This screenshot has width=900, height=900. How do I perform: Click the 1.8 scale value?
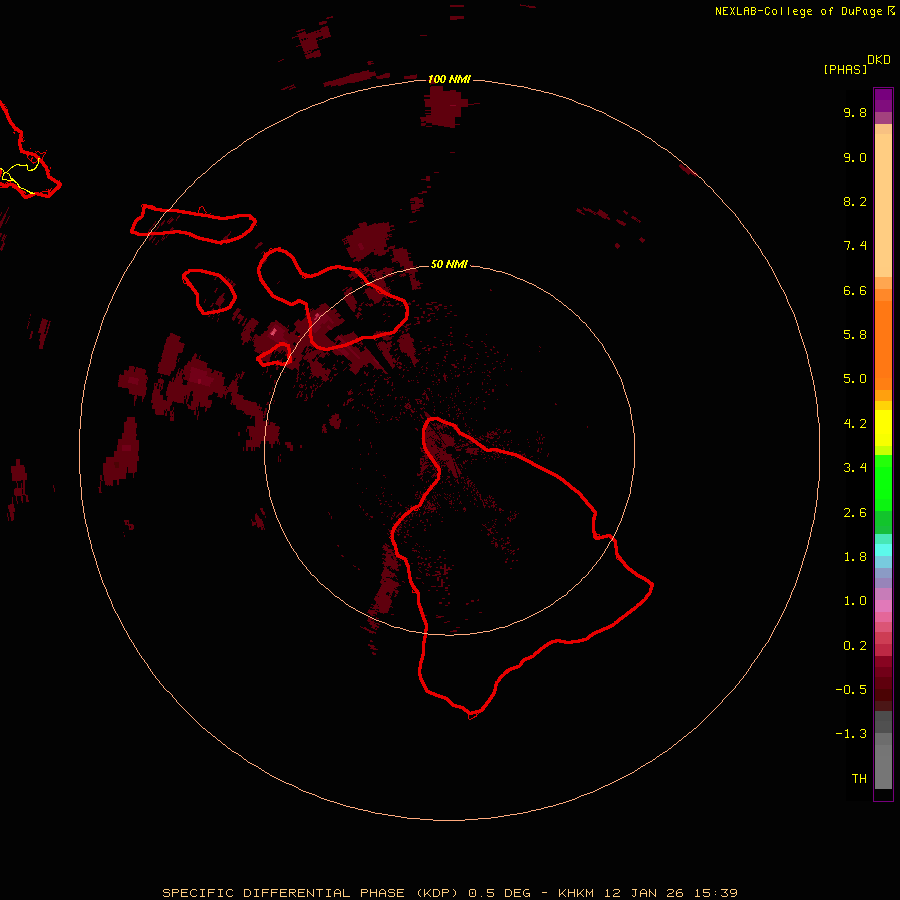coord(855,557)
